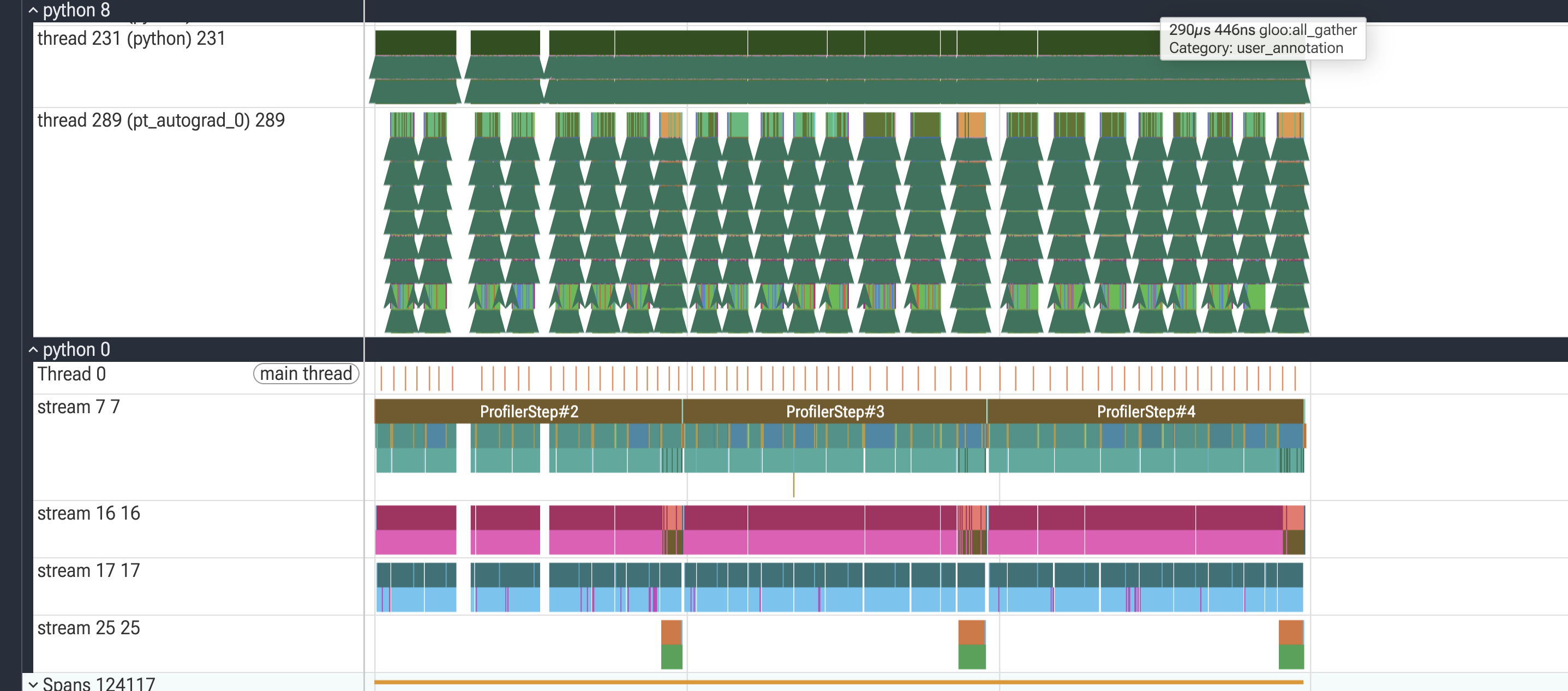Click the ProfilerStep#4 slice
1568x691 pixels.
click(1146, 412)
